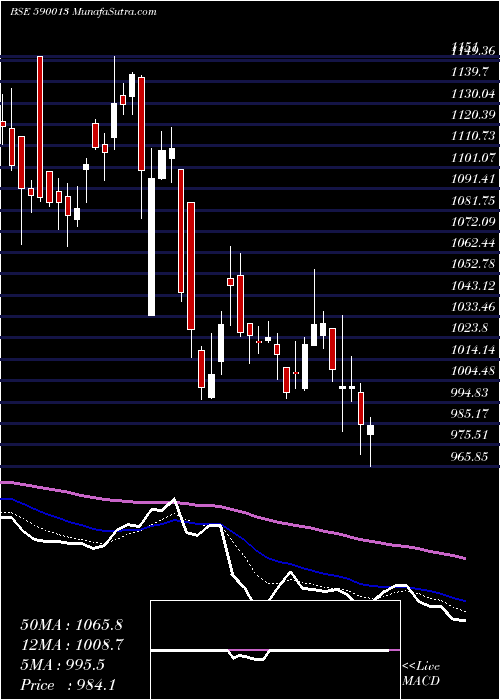The image size is (500, 700).
Task: Click the tallest red candlestick reaching the top
Action: (40, 127)
